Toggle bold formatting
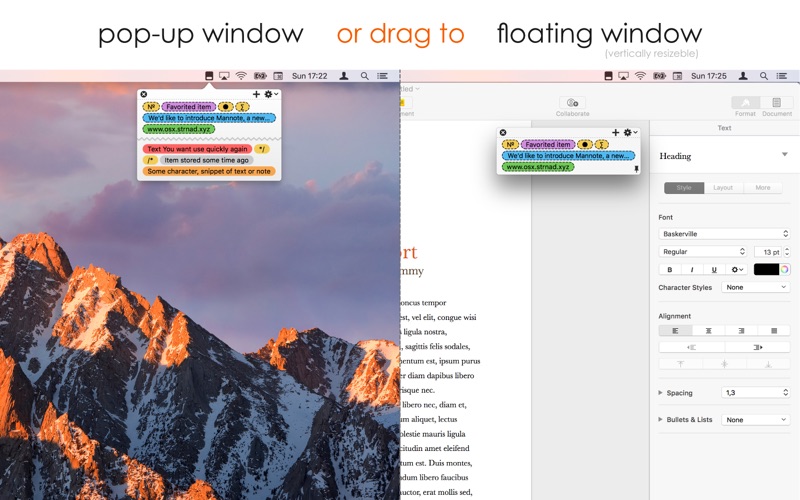The image size is (800, 500). tap(669, 269)
